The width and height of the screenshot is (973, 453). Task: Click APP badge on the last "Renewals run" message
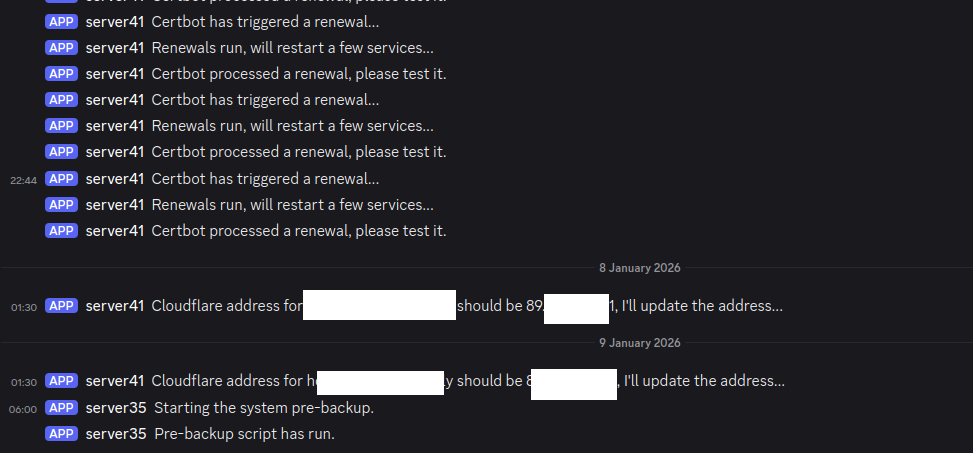pos(61,205)
